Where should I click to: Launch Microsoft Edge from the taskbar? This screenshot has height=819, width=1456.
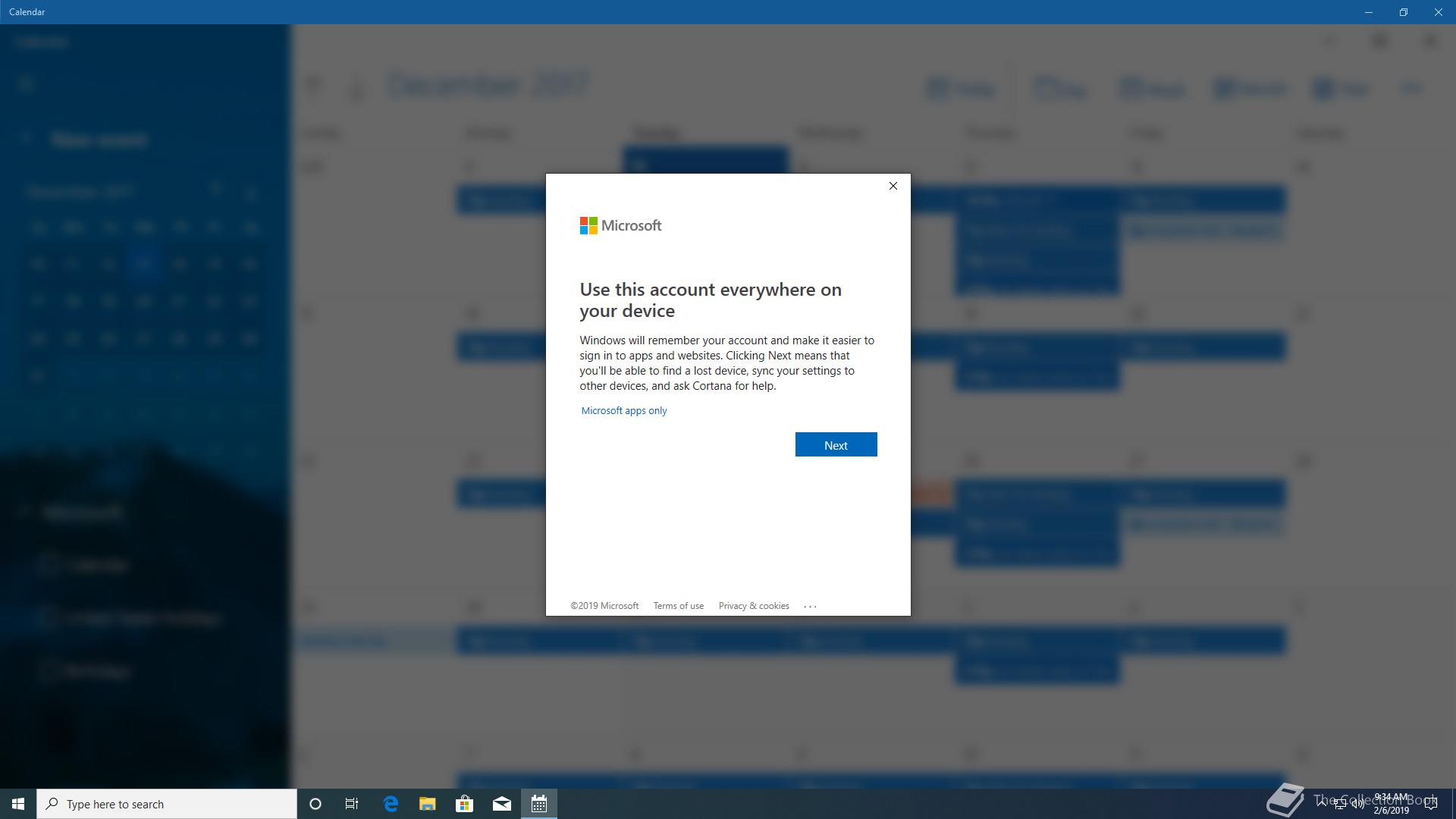(x=391, y=804)
